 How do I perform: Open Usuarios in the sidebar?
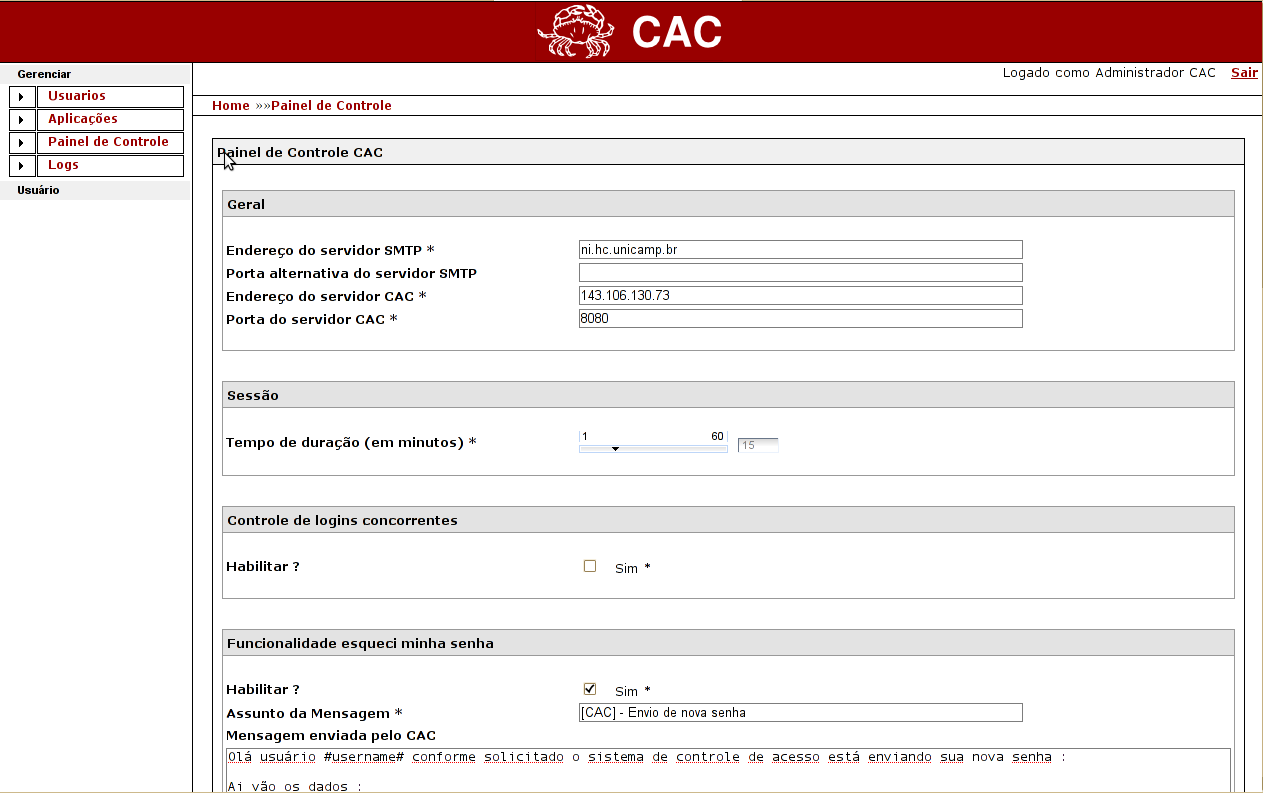point(77,96)
